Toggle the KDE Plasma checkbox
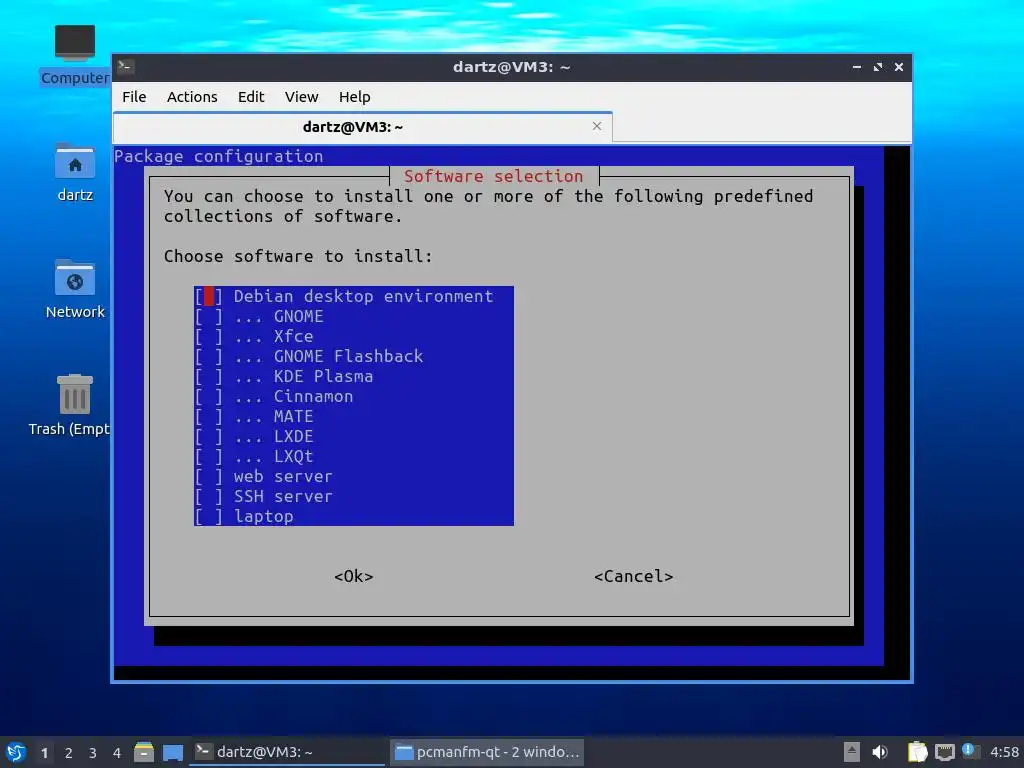Viewport: 1024px width, 768px height. pyautogui.click(x=209, y=377)
